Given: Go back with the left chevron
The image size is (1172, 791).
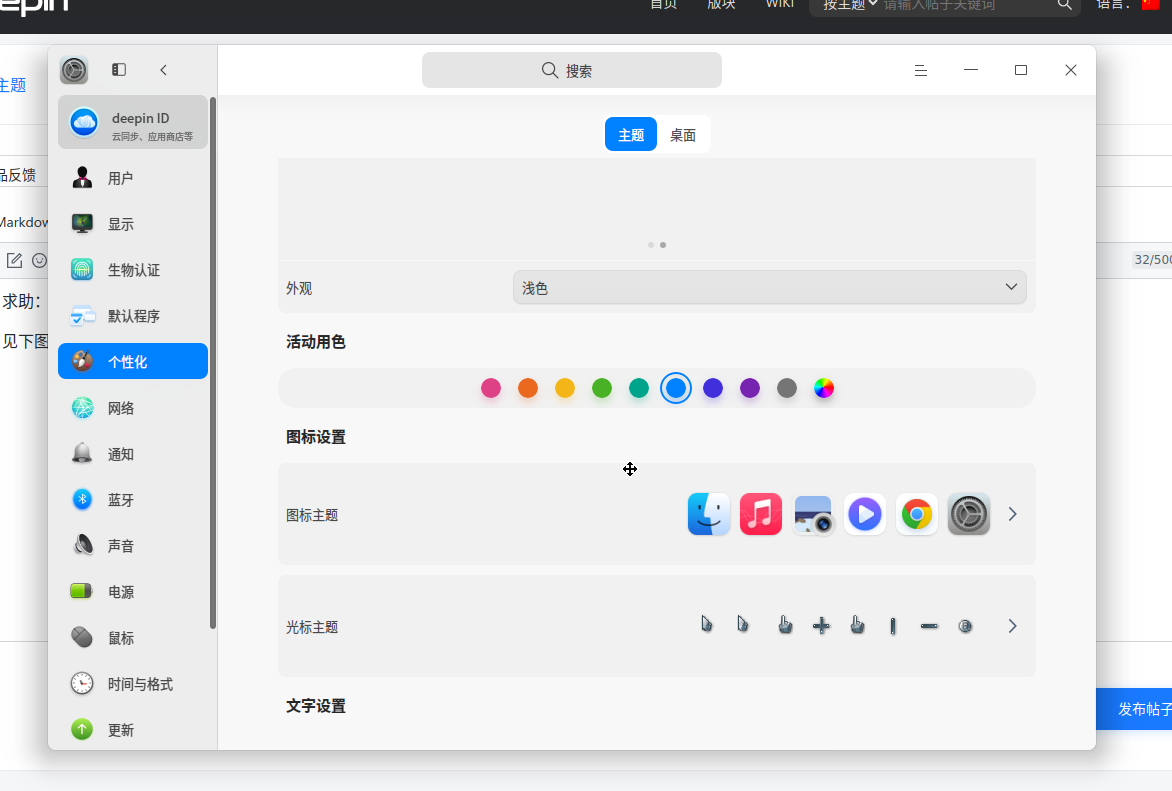Looking at the screenshot, I should [164, 70].
